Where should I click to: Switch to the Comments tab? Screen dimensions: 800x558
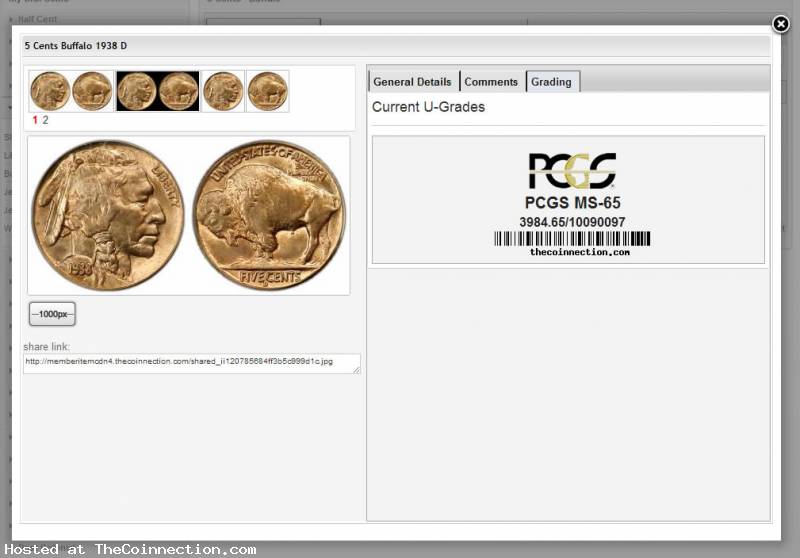491,82
